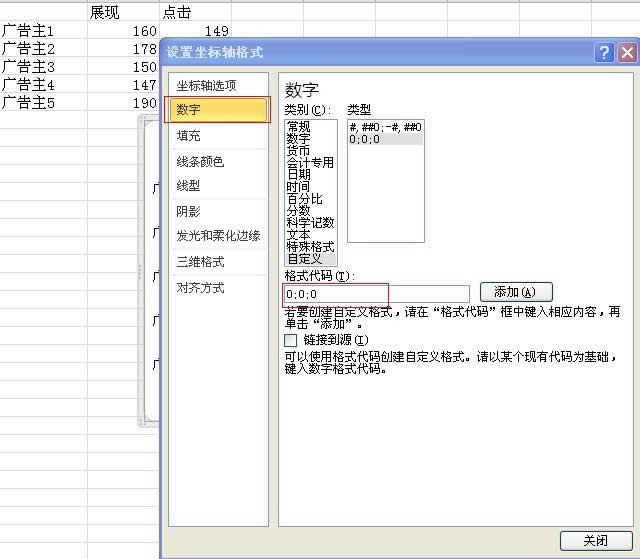Select 自定义 in the category list
Screen dimensions: 640x559
click(x=304, y=259)
